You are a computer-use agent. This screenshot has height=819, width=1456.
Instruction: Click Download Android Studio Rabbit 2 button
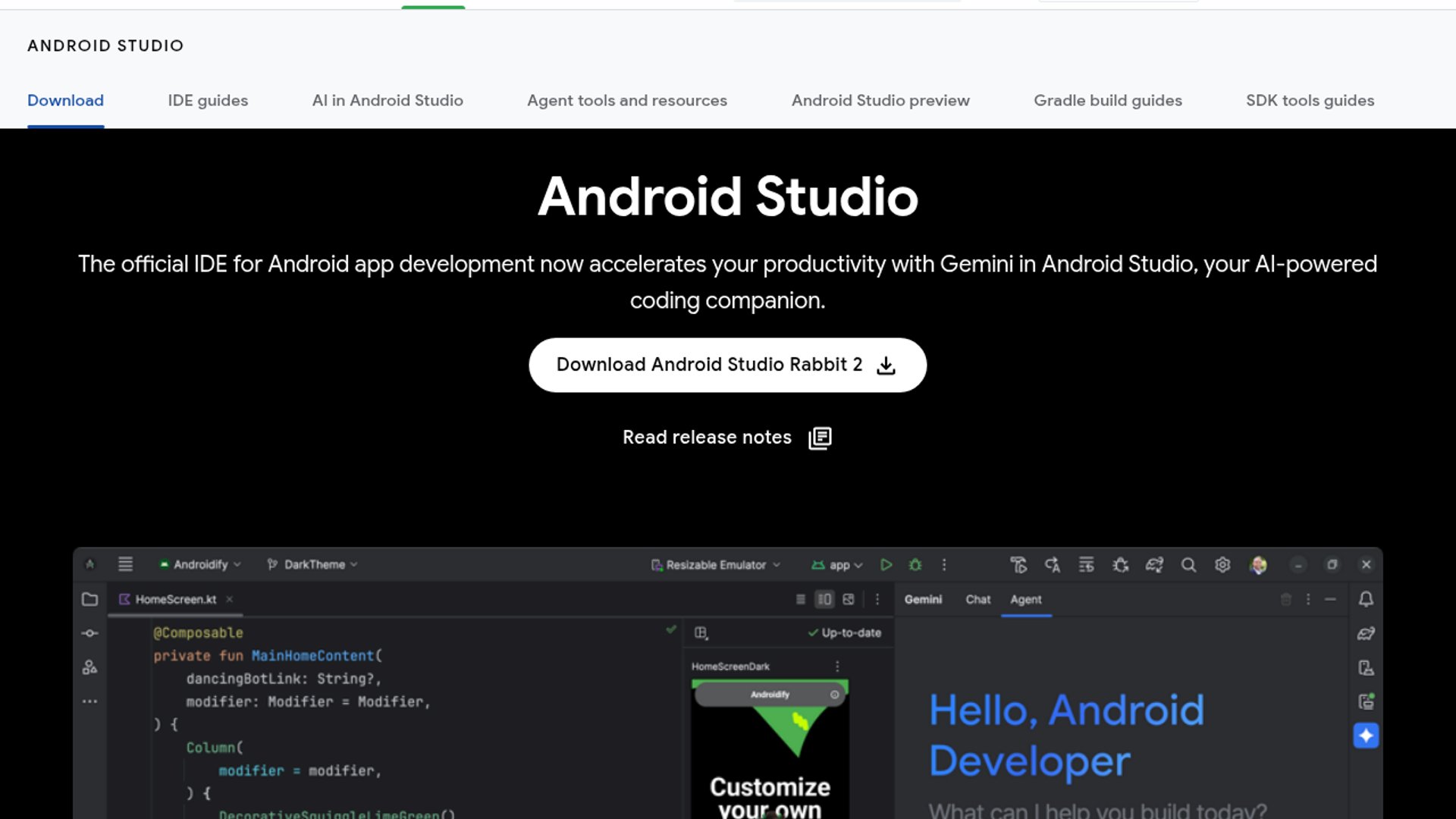[727, 365]
